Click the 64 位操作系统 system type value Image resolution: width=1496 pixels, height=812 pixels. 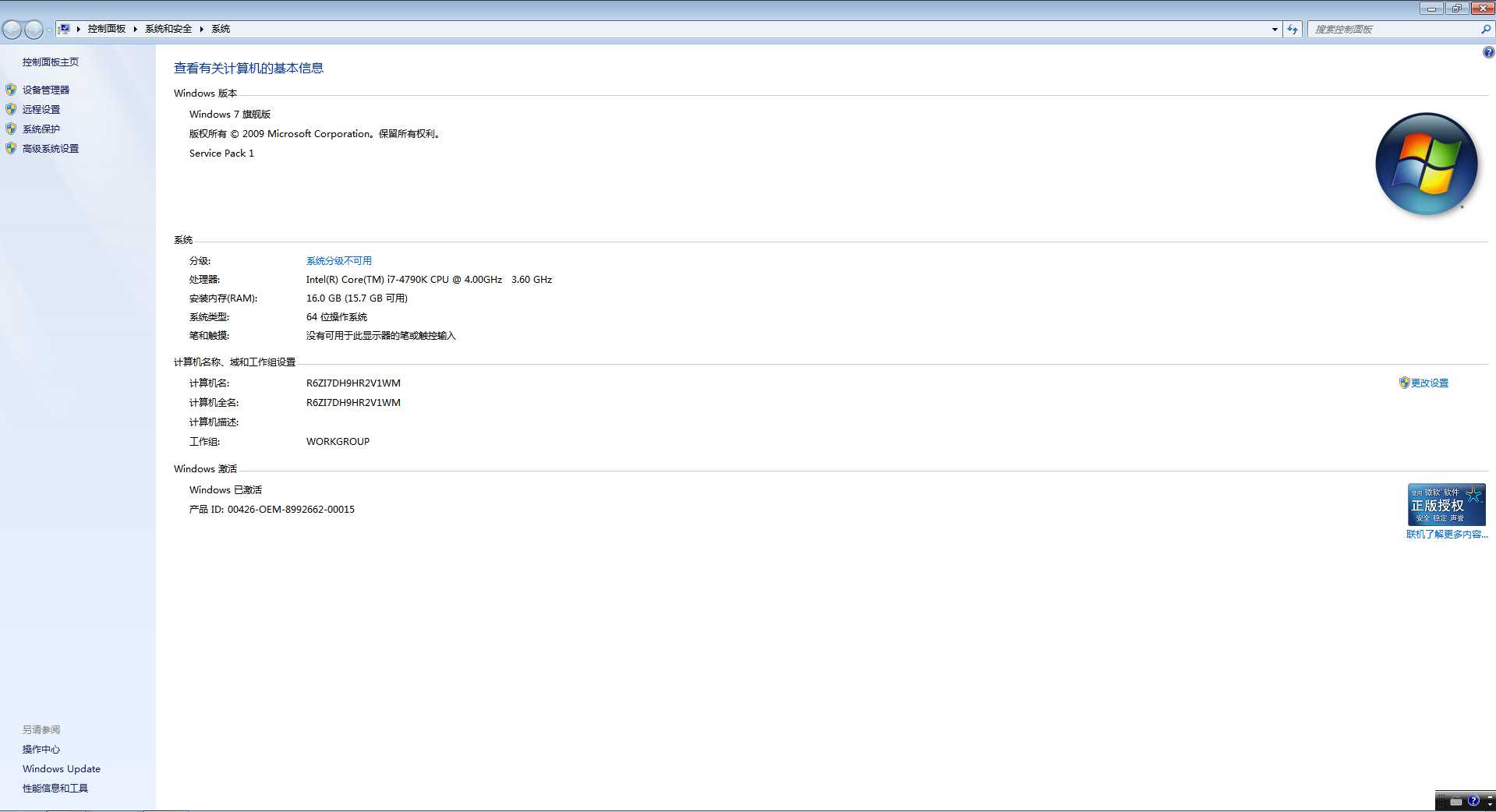pyautogui.click(x=337, y=317)
